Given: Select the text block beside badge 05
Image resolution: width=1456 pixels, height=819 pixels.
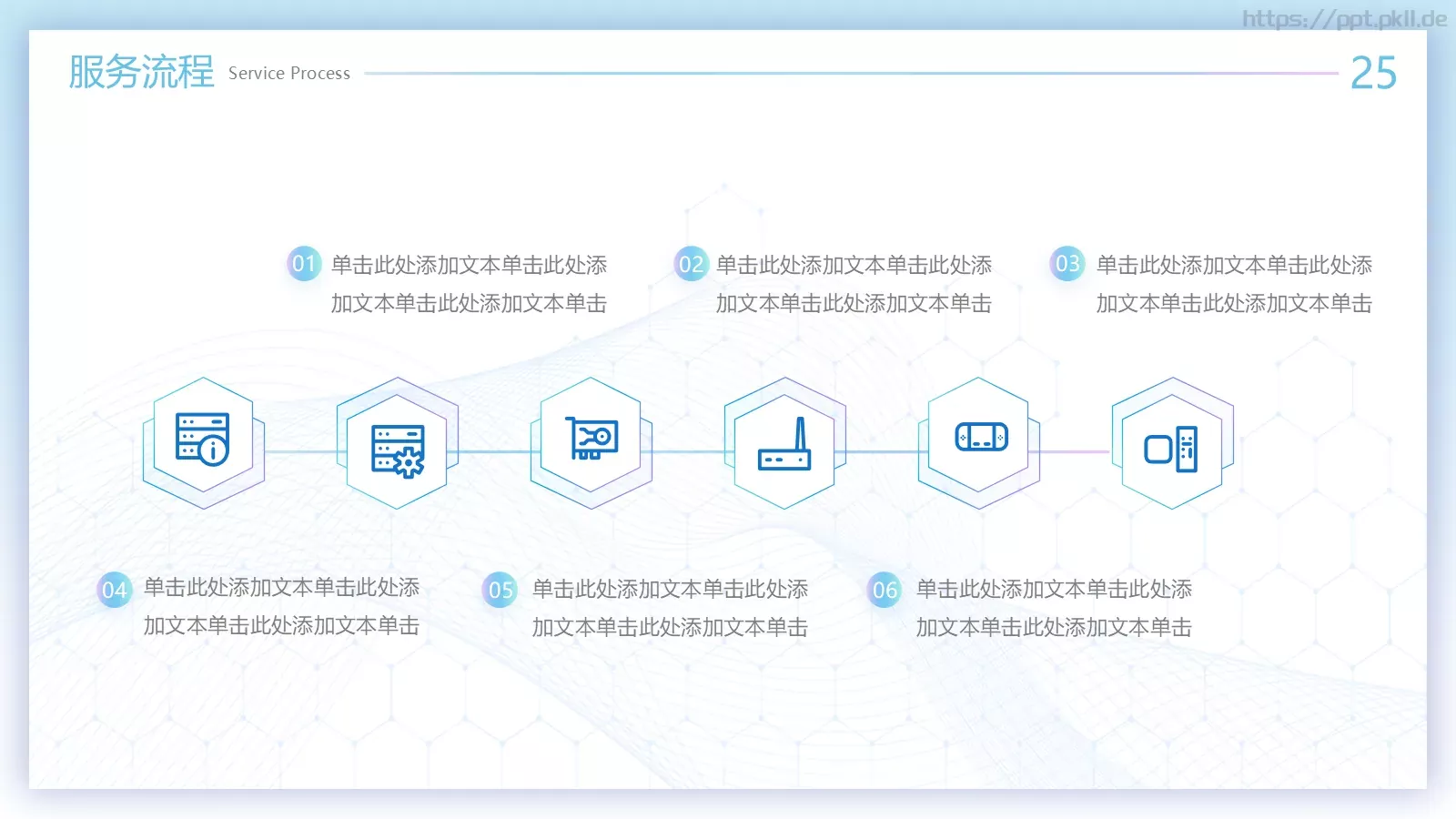Looking at the screenshot, I should [x=670, y=608].
